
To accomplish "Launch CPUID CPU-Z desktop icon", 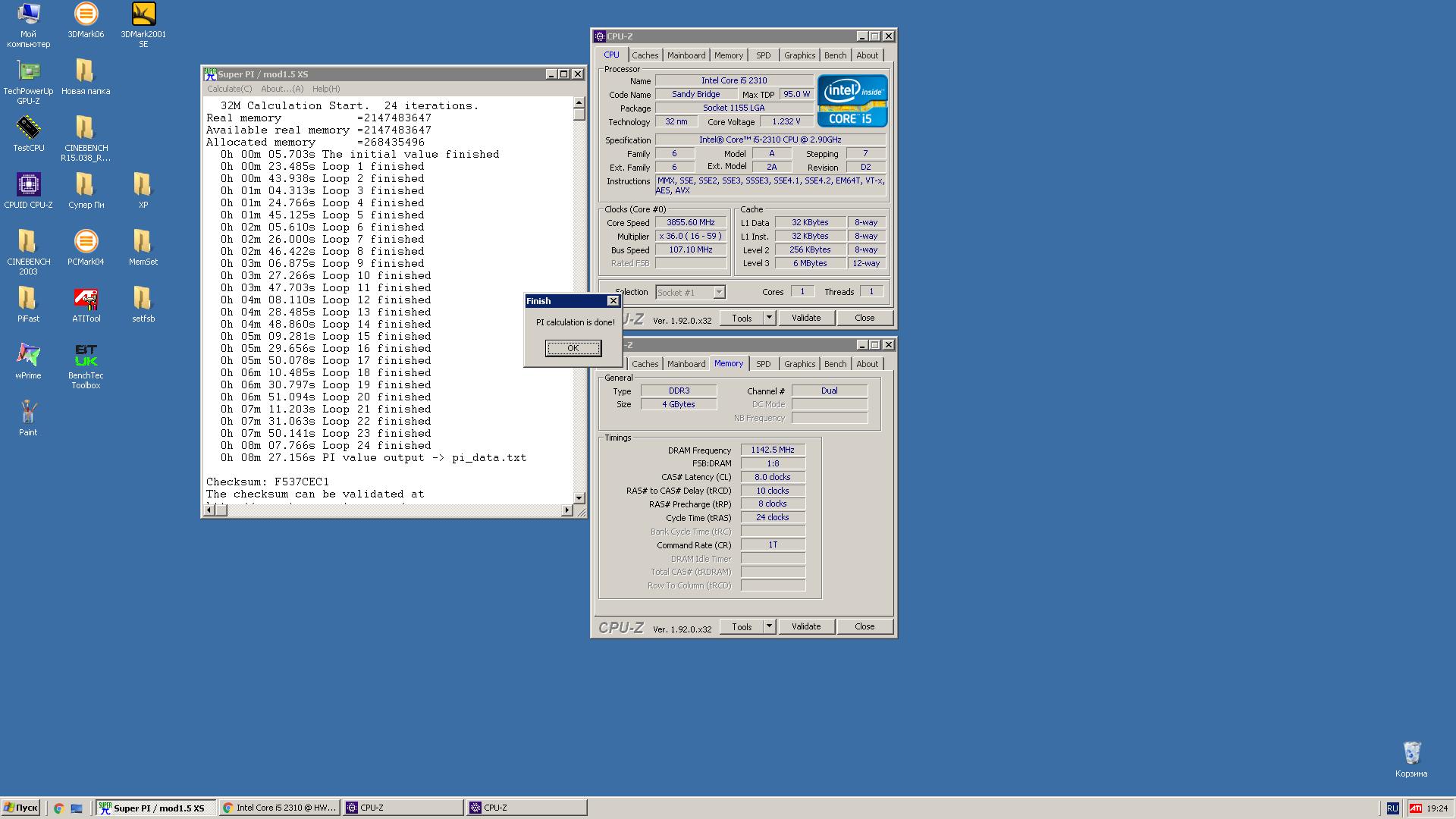I will [x=28, y=191].
